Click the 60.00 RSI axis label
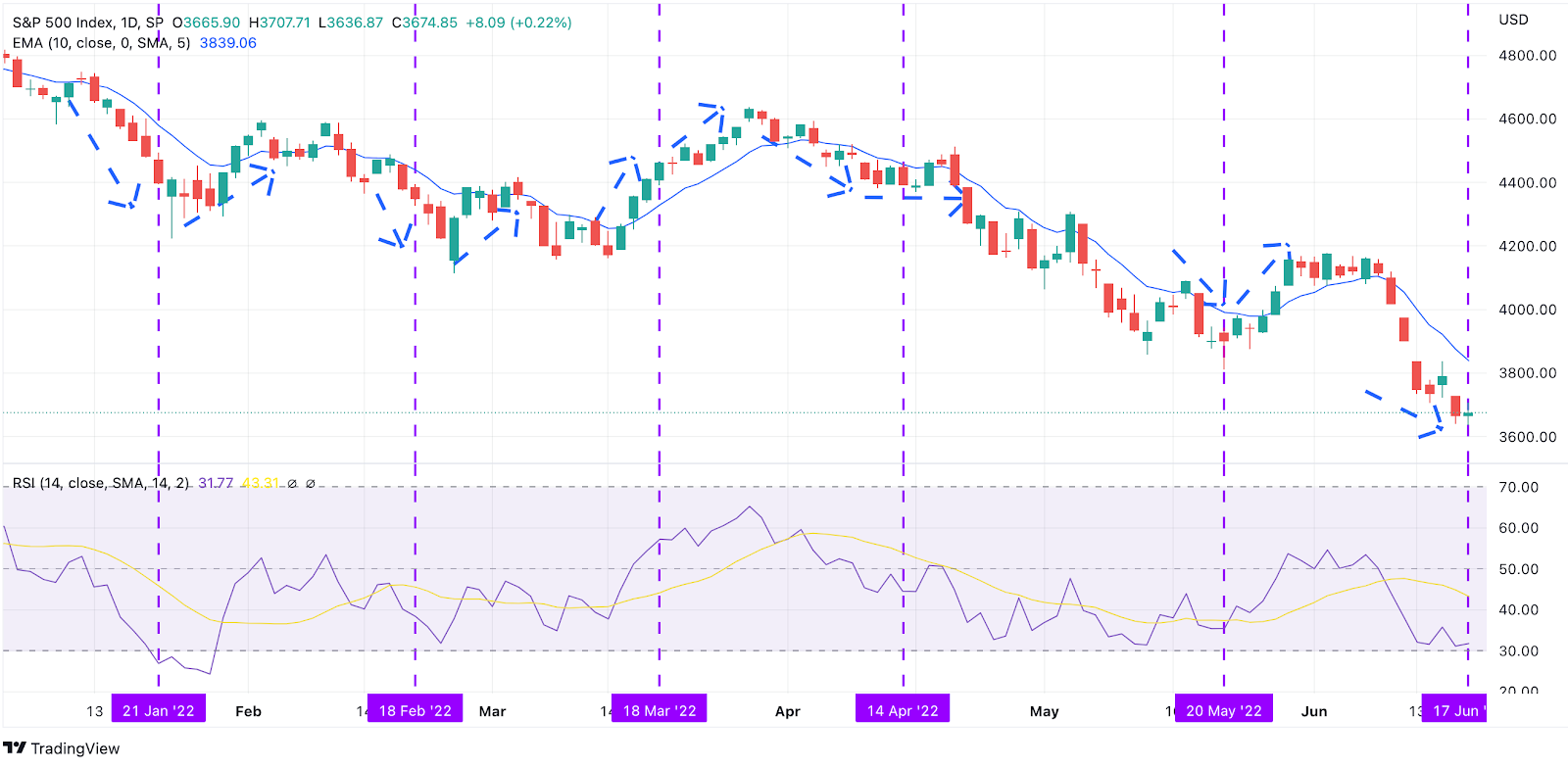The height and width of the screenshot is (769, 1568). point(1519,528)
